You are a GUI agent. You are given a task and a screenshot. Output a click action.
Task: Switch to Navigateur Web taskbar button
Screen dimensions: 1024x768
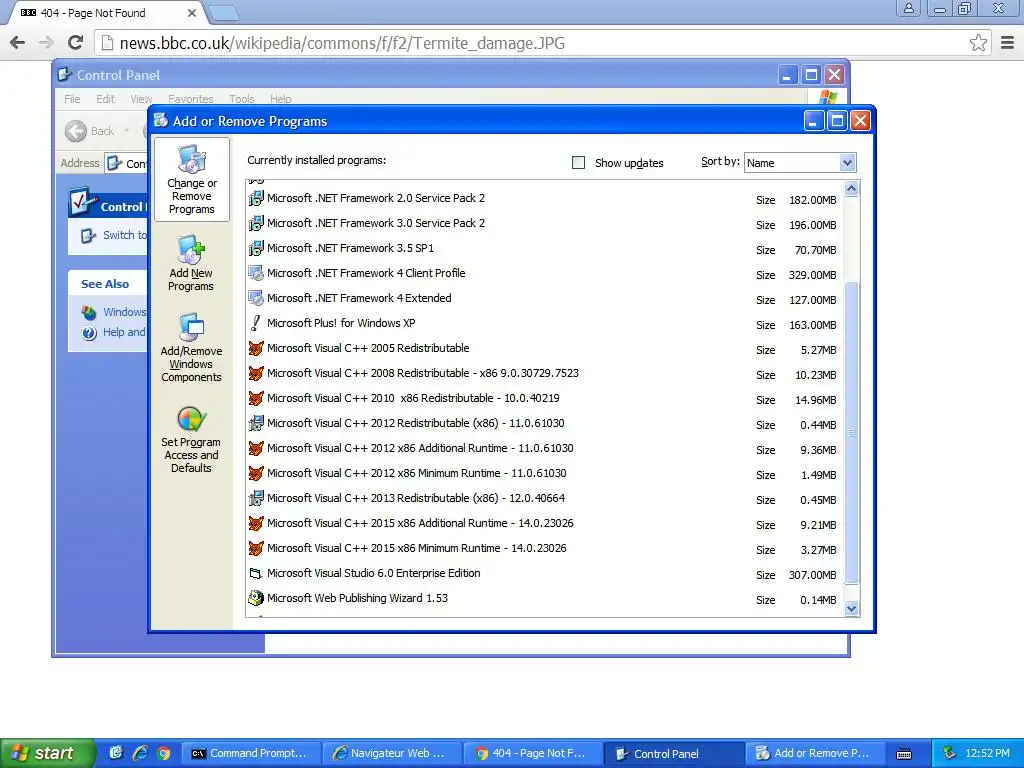pos(392,753)
